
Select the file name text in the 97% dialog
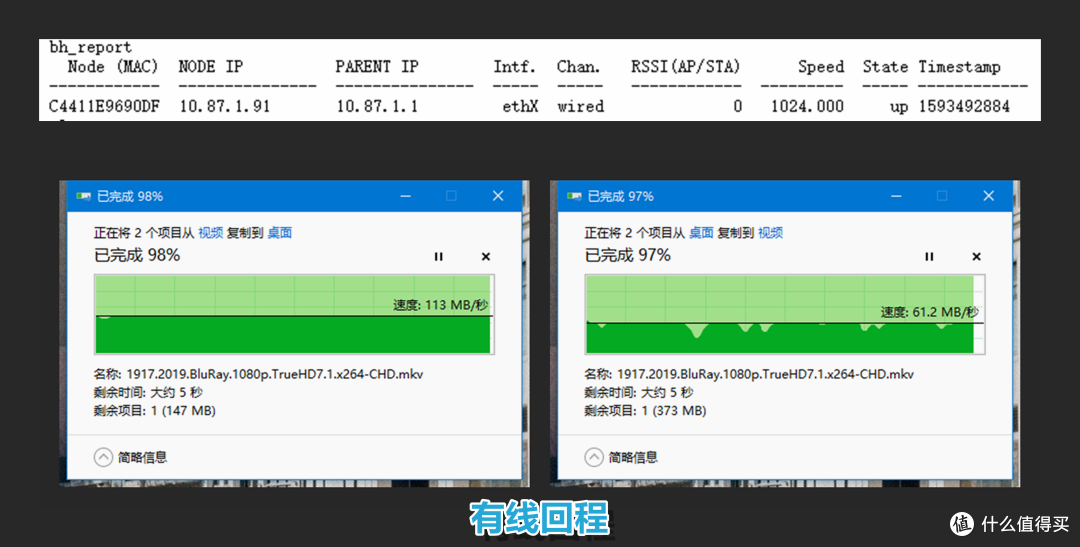click(x=765, y=374)
